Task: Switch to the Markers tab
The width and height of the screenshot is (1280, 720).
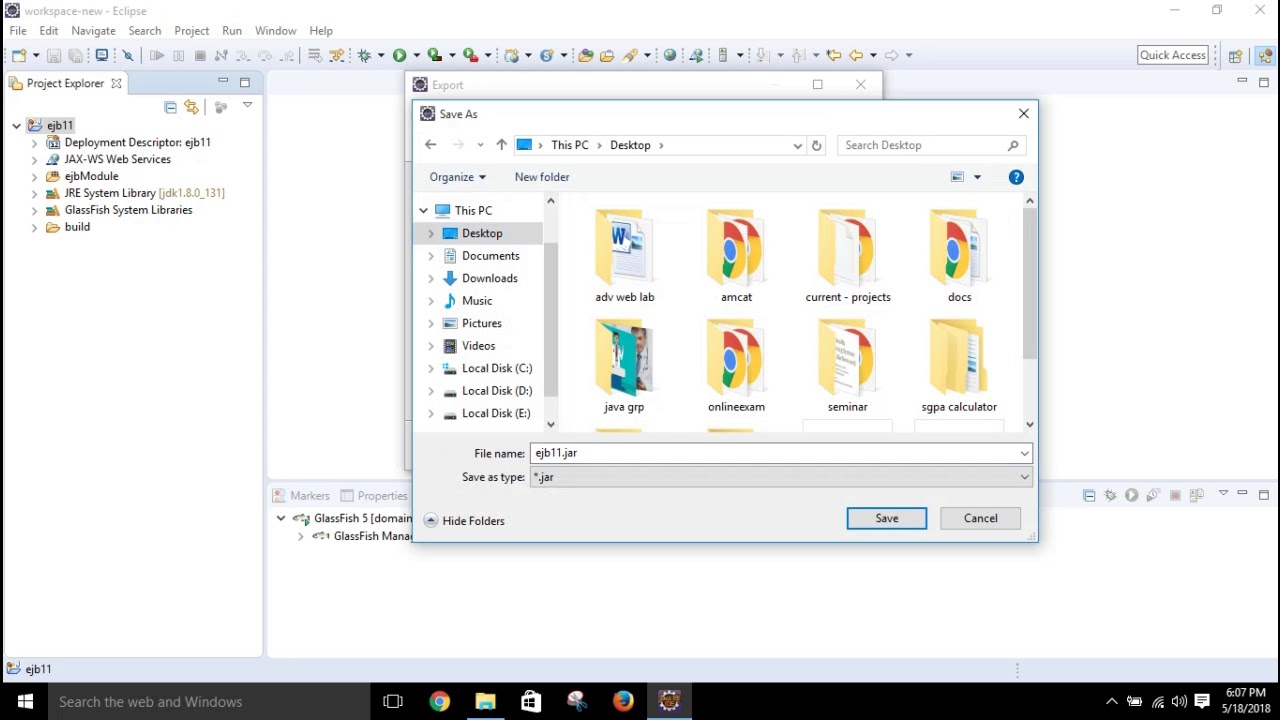Action: pos(301,496)
